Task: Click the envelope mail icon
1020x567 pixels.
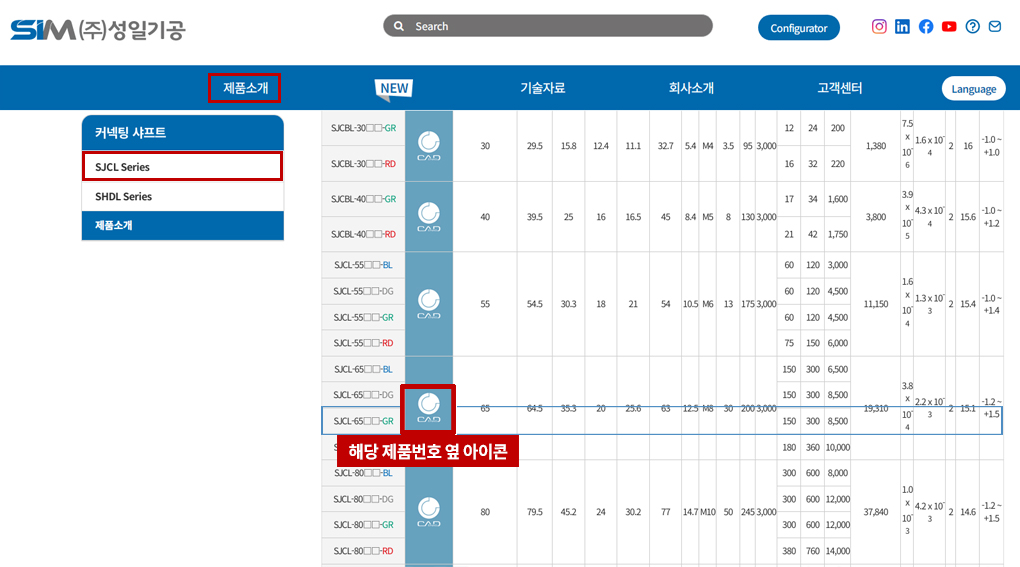Action: point(995,27)
